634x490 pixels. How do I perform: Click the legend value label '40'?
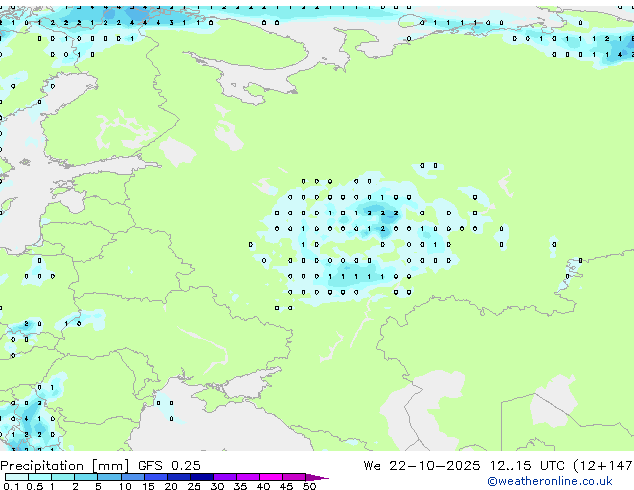pyautogui.click(x=263, y=486)
